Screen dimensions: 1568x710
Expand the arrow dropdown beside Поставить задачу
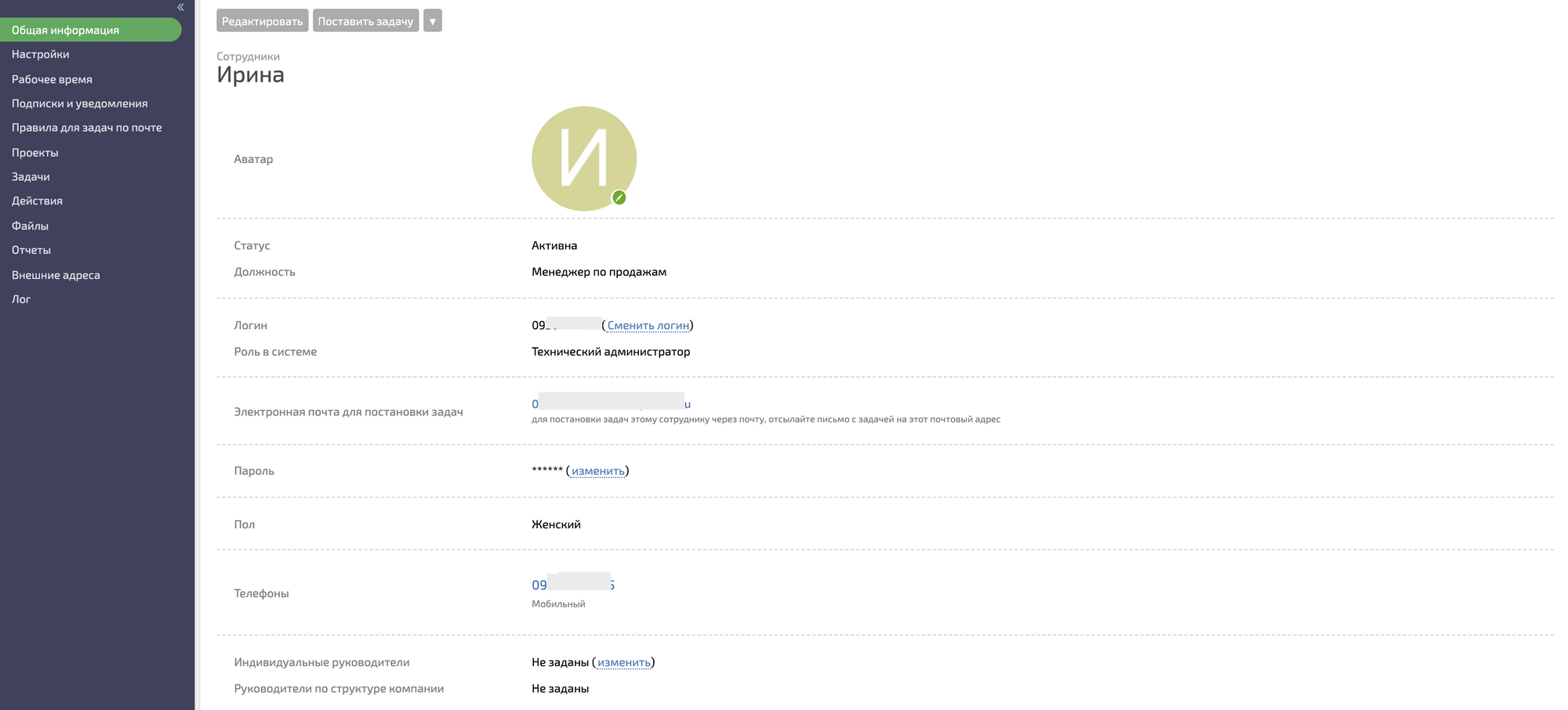432,21
